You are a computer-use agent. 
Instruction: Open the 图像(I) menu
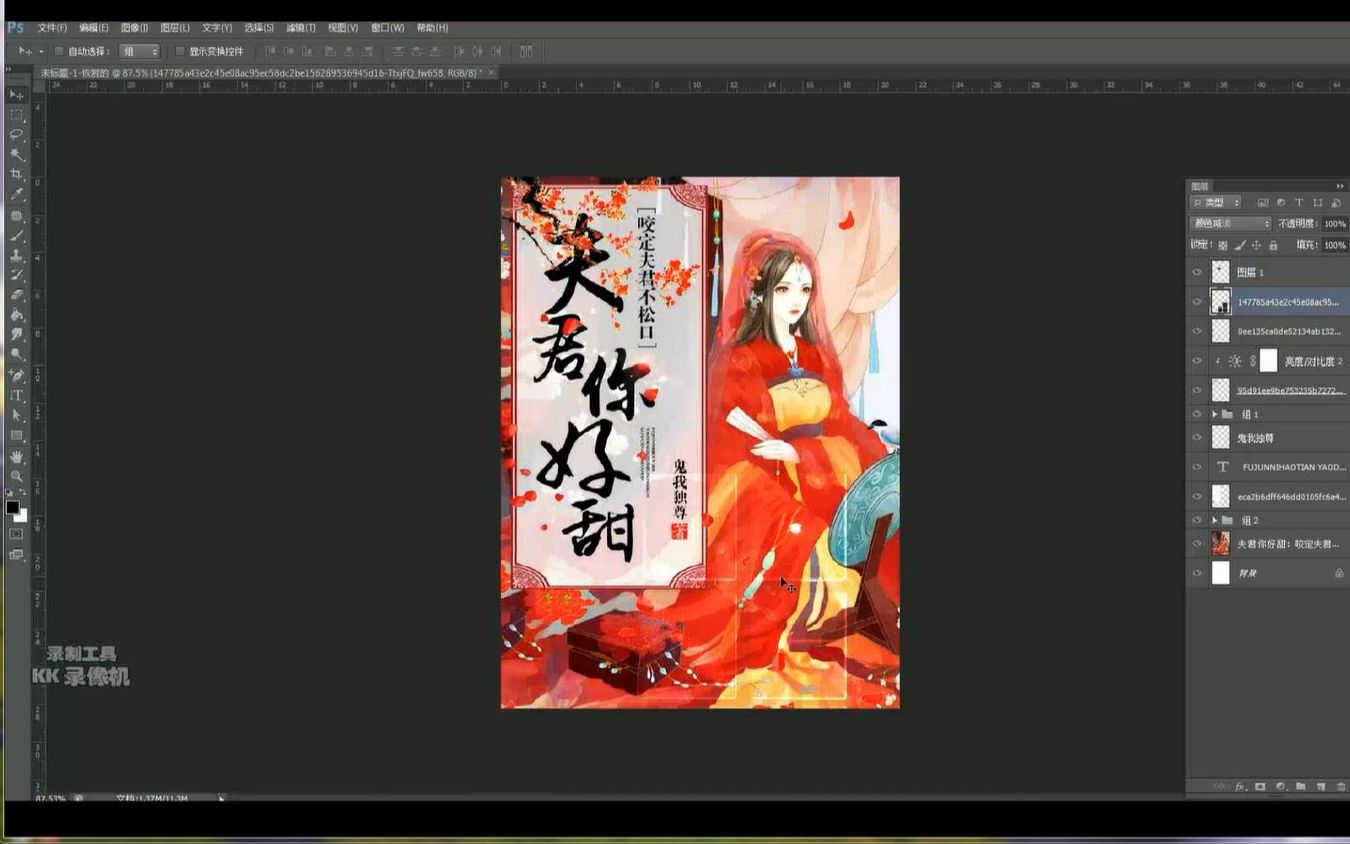[x=135, y=28]
